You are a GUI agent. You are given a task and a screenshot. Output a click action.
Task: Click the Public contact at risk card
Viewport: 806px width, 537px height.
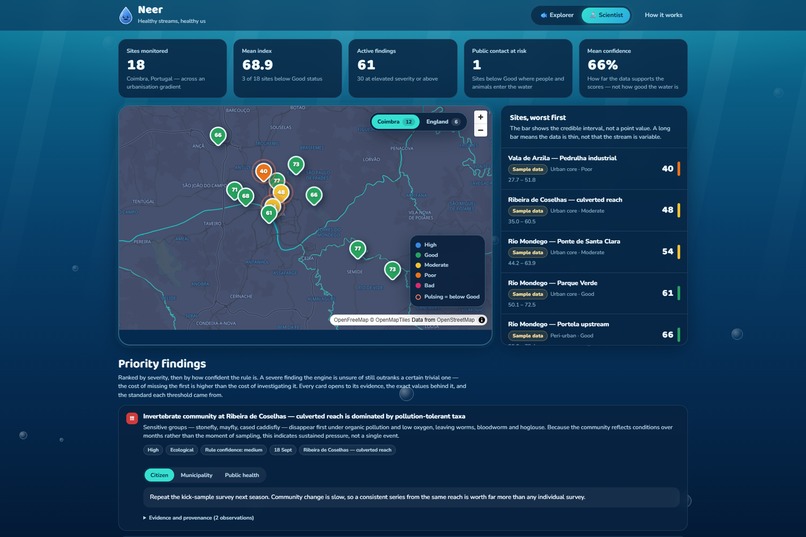[x=518, y=68]
